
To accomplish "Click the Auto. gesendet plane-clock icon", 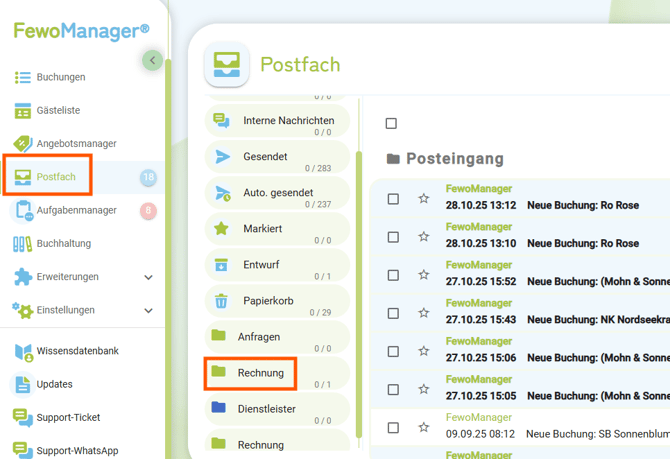I will coord(223,193).
